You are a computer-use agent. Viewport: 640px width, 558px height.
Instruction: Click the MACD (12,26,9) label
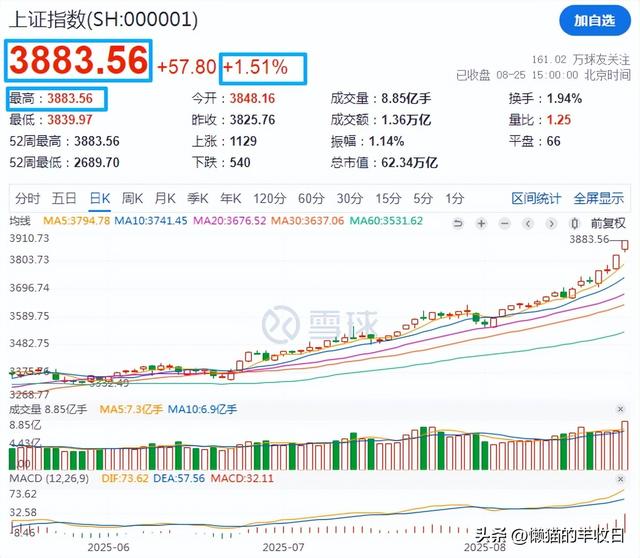tap(49, 478)
